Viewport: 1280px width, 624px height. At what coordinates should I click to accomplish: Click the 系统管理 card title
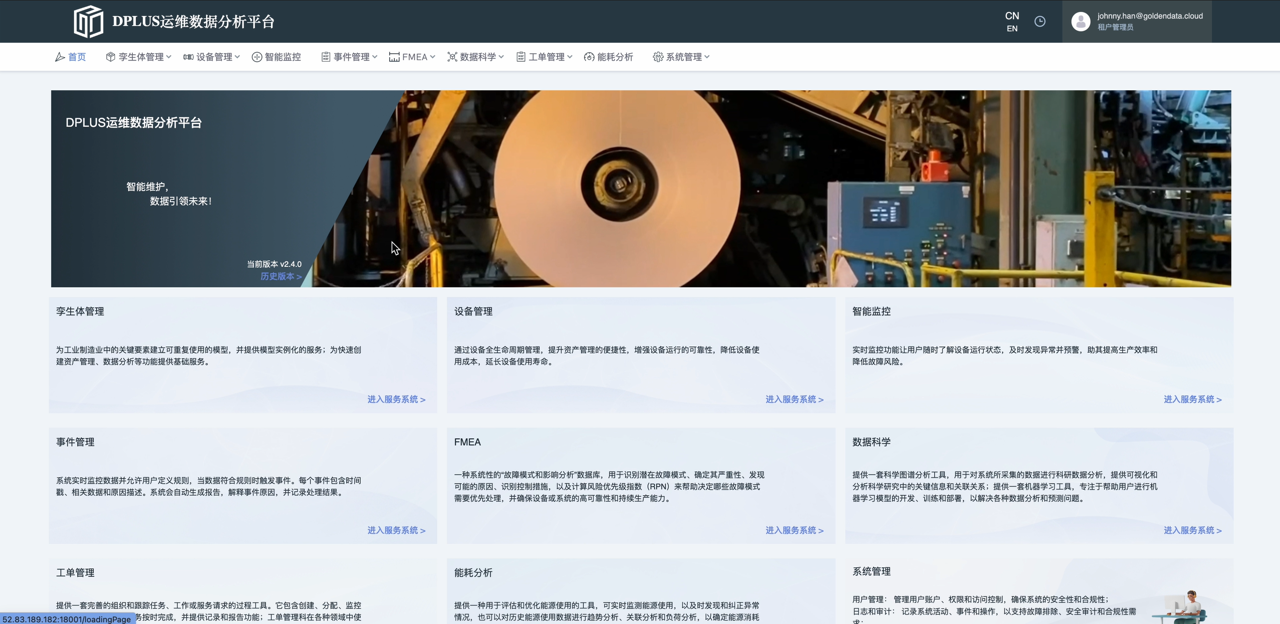pyautogui.click(x=871, y=572)
